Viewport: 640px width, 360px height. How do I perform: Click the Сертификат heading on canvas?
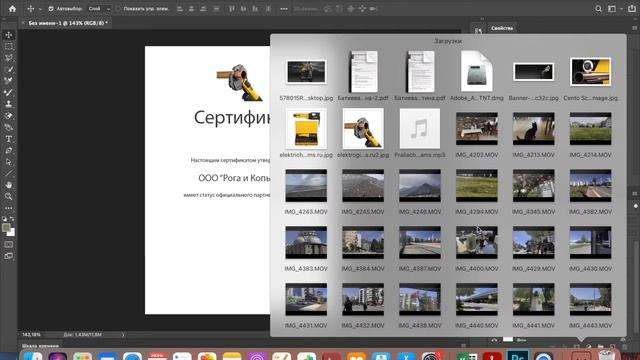(x=232, y=118)
